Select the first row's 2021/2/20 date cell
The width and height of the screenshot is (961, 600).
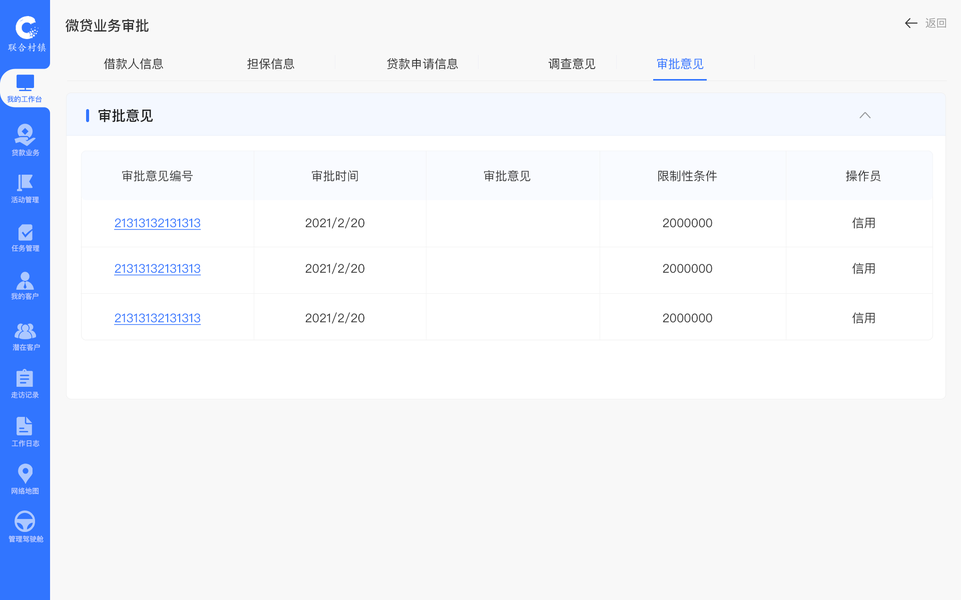[335, 223]
